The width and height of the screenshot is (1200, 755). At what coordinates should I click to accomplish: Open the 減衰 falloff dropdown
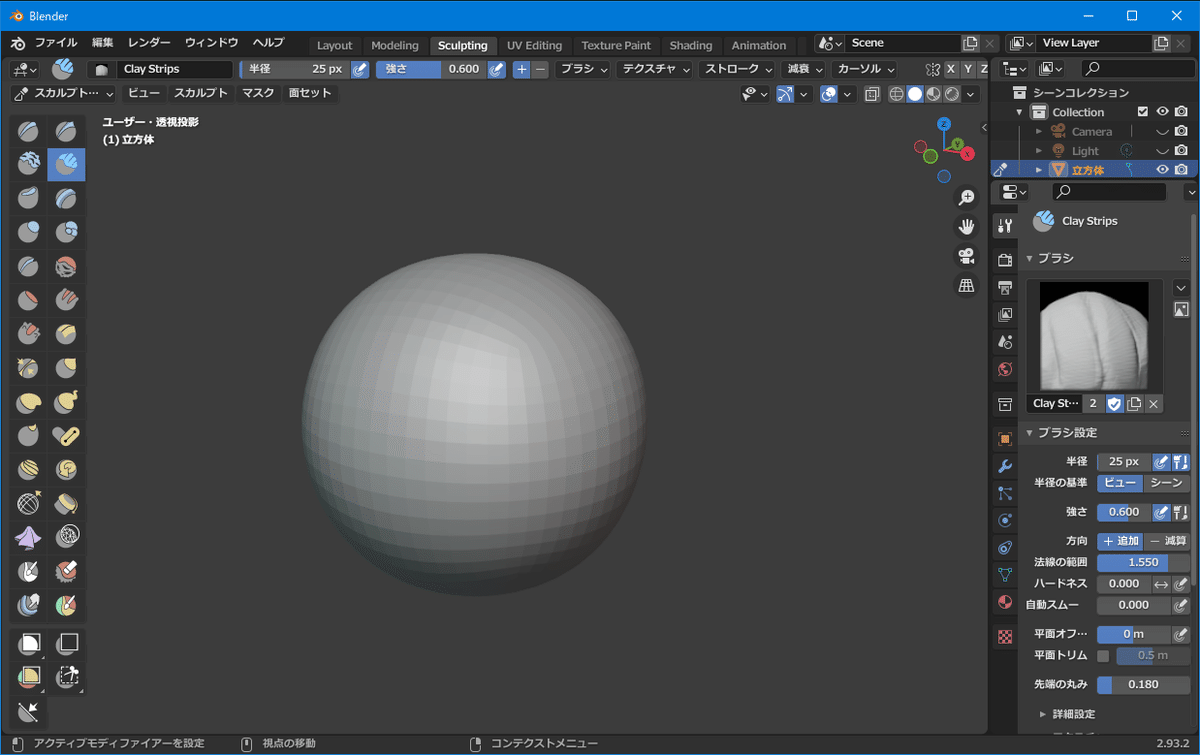[804, 69]
